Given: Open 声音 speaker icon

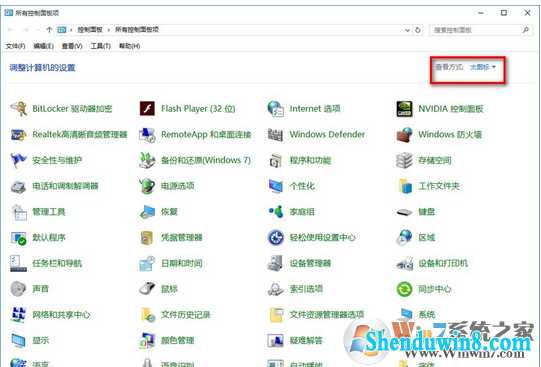Looking at the screenshot, I should tap(18, 289).
